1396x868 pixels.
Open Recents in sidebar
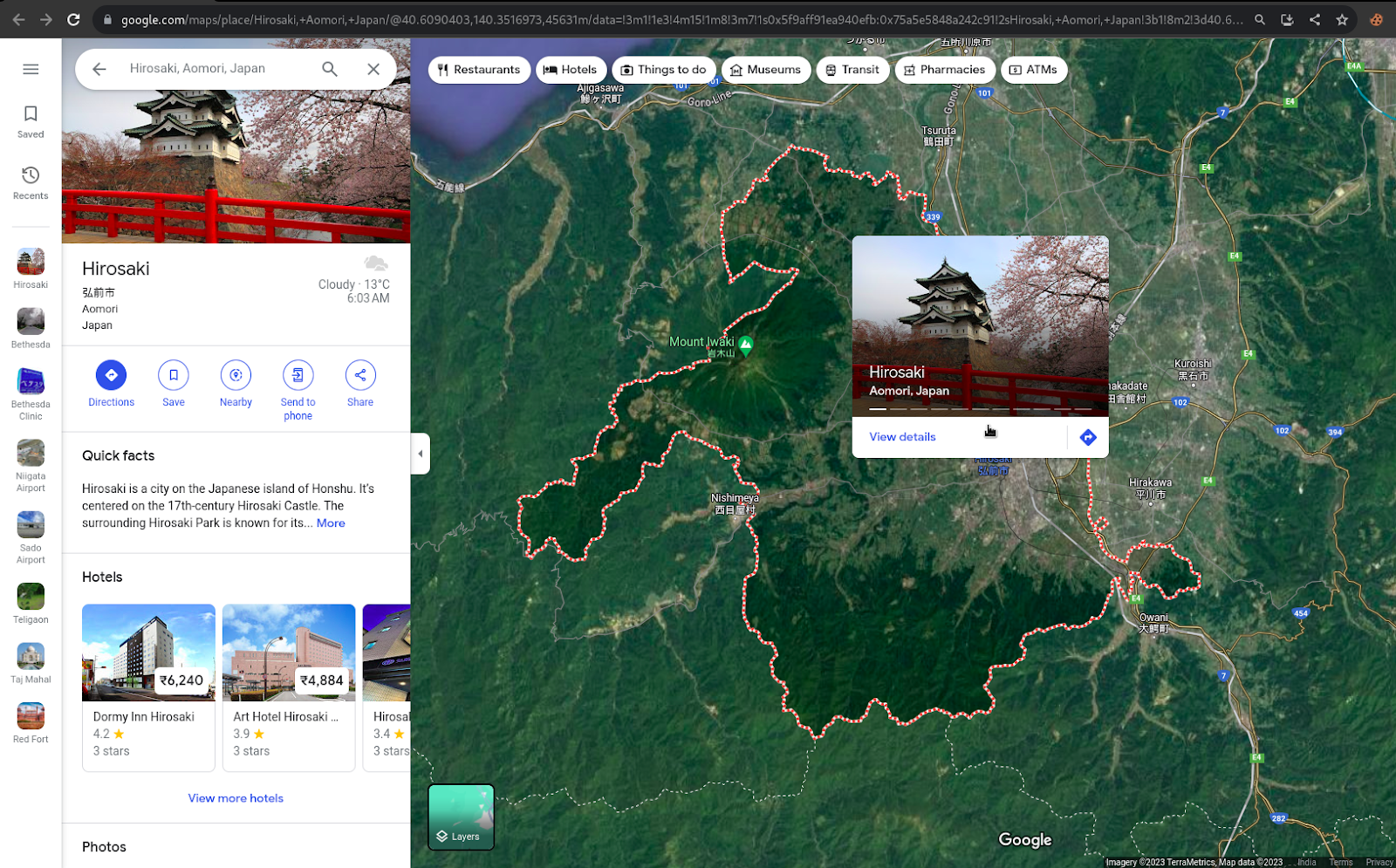coord(31,183)
